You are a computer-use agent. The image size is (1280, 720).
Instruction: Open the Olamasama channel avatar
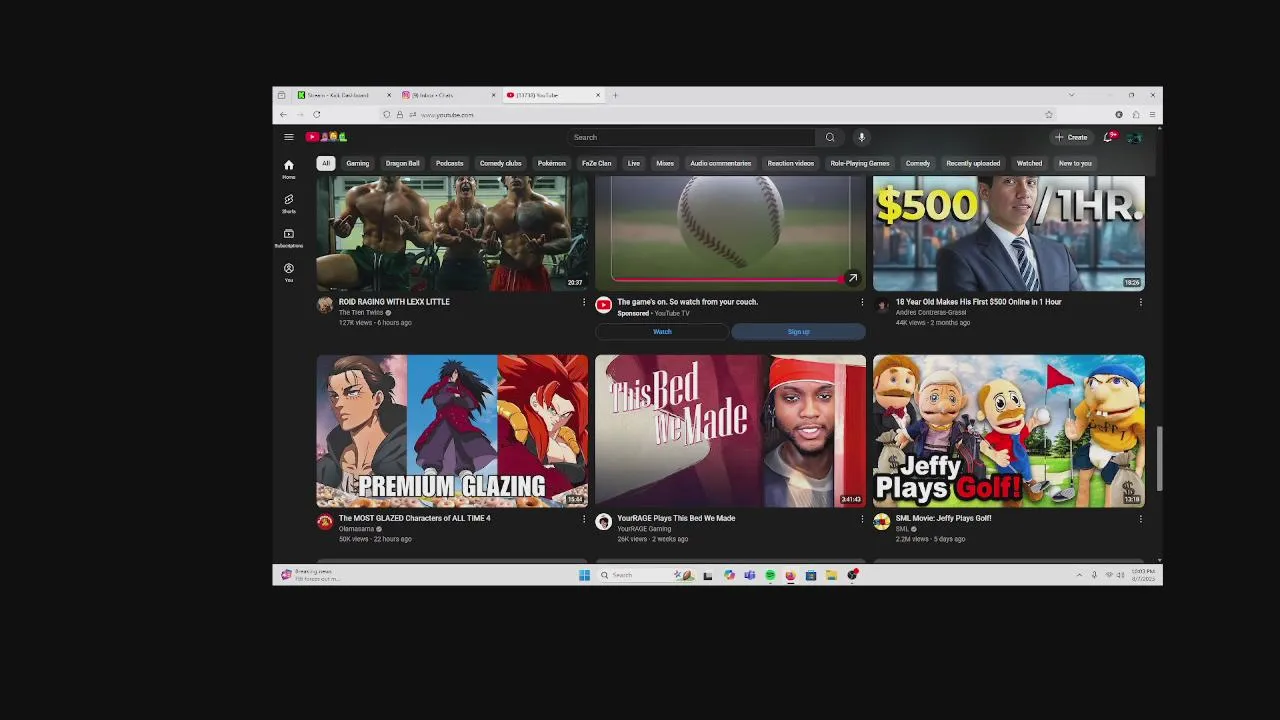(324, 522)
